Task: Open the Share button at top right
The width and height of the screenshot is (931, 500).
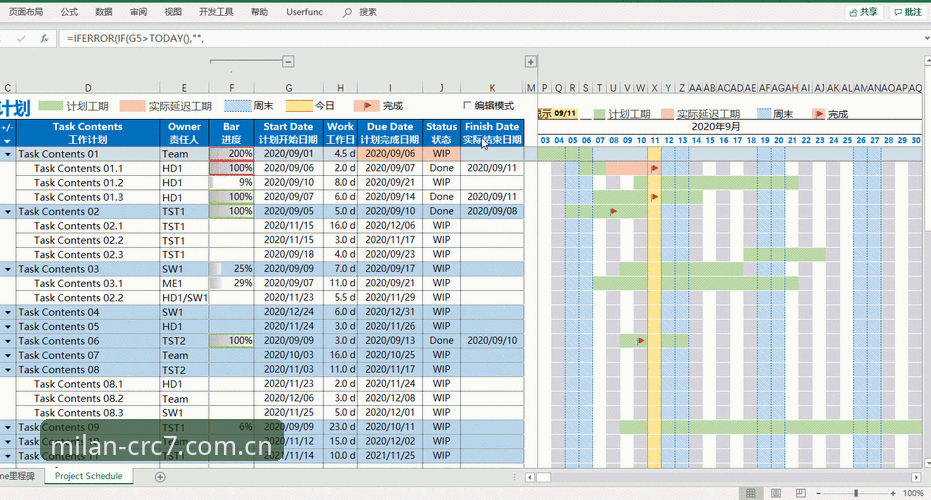Action: pos(863,12)
